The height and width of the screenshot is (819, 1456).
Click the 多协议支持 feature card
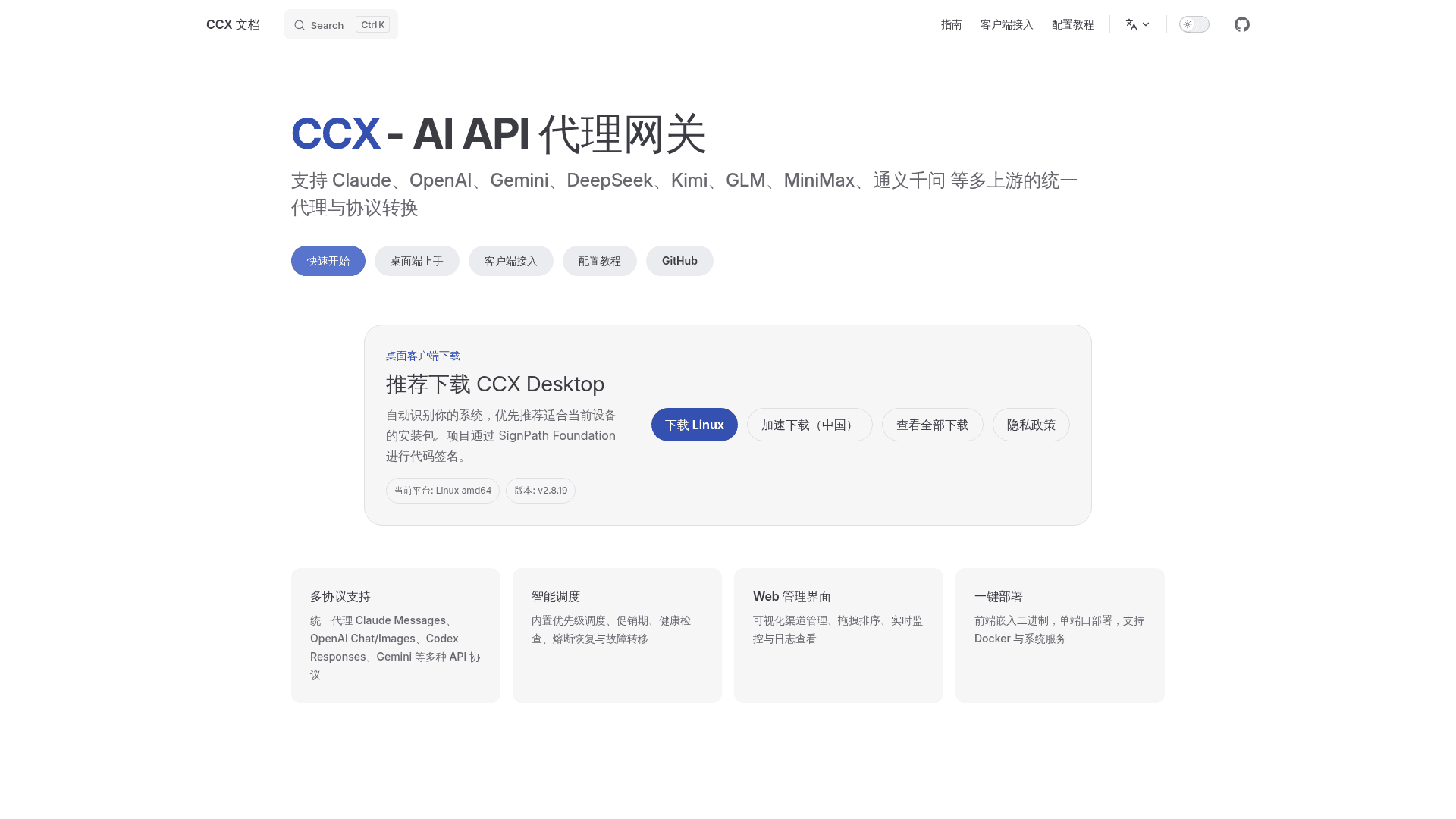(396, 635)
